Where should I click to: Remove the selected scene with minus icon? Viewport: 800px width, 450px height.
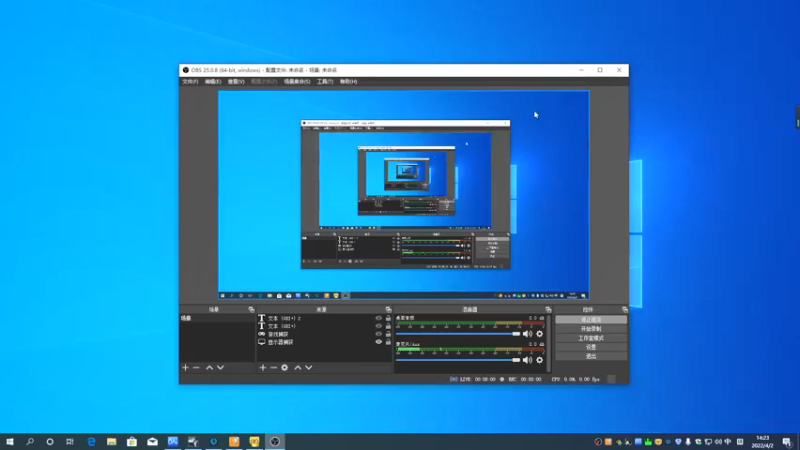[x=196, y=367]
